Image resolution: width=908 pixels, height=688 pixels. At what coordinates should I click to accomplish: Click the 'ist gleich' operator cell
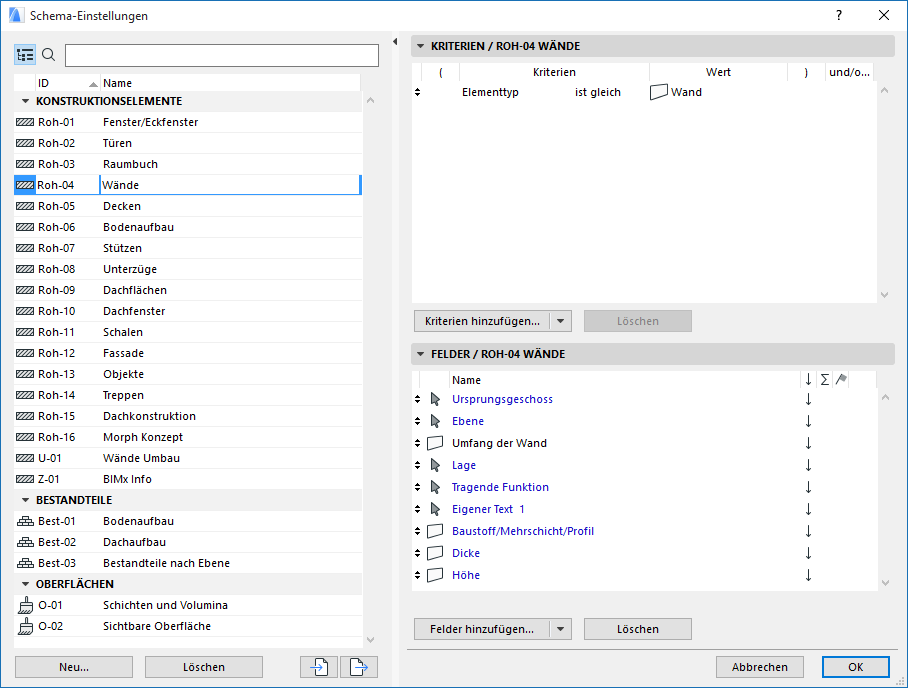click(x=598, y=92)
